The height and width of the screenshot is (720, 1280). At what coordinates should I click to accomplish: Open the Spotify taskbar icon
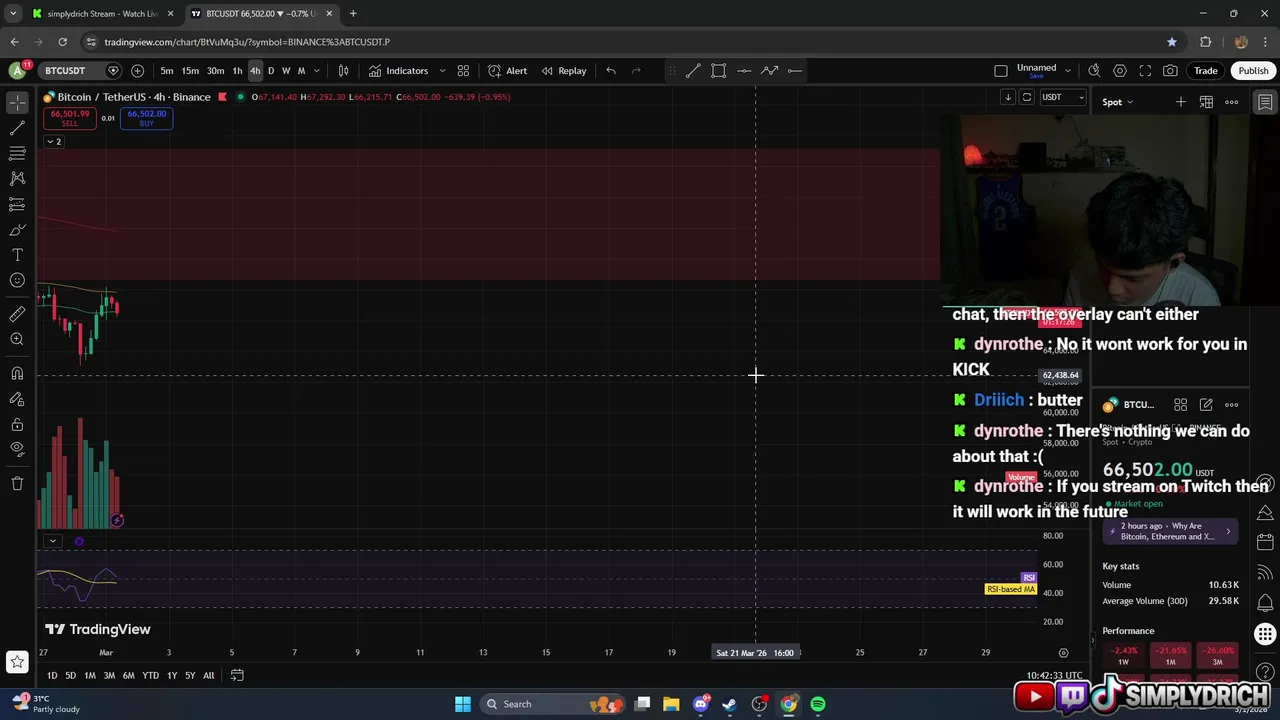coord(818,704)
